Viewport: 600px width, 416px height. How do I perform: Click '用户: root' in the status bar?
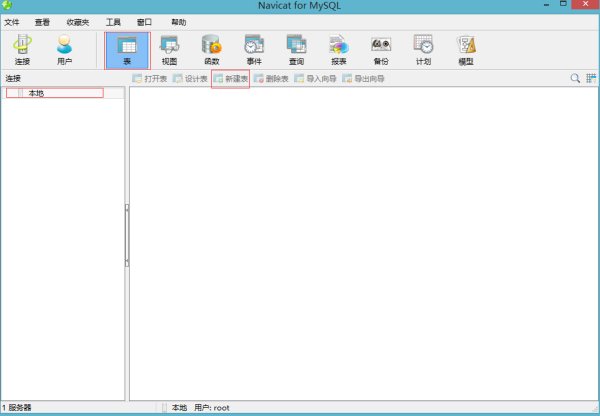[212, 408]
